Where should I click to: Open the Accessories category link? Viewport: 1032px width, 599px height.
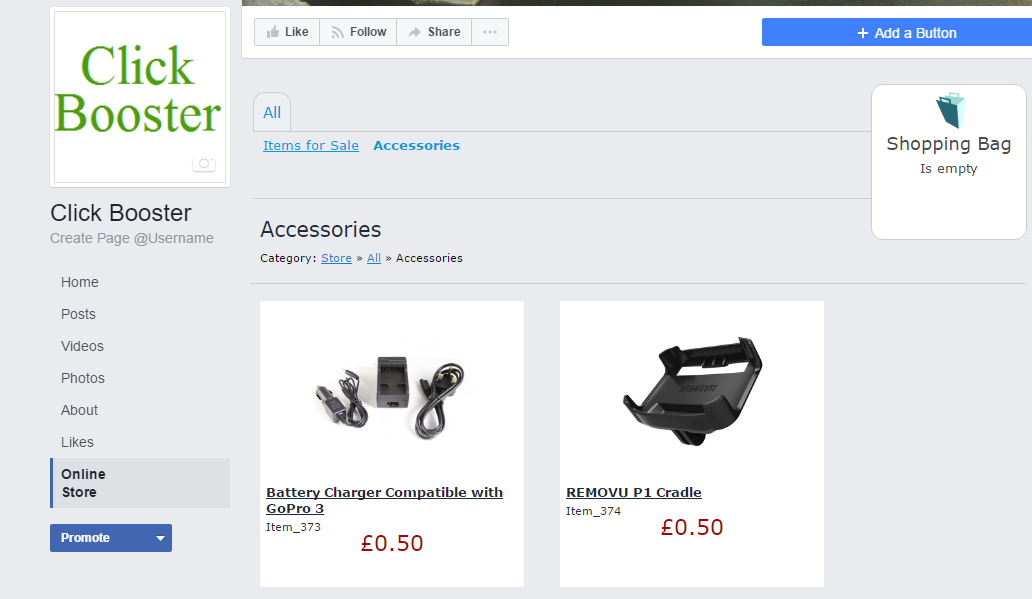coord(416,146)
